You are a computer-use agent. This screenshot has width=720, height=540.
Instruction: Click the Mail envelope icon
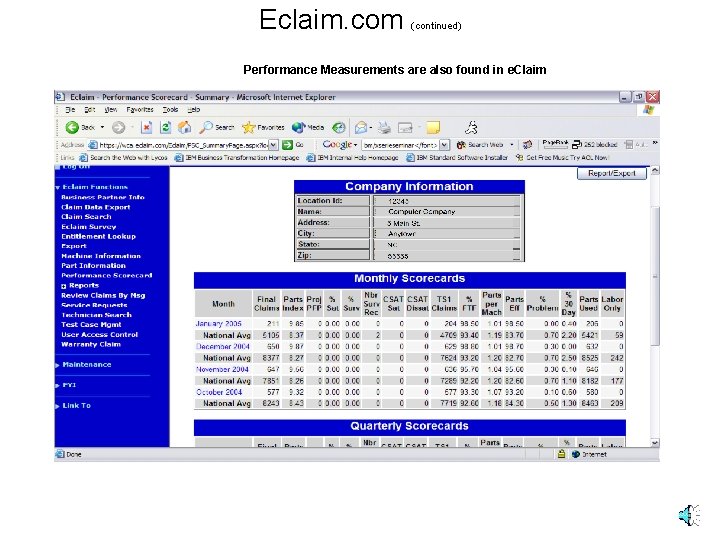[x=361, y=128]
